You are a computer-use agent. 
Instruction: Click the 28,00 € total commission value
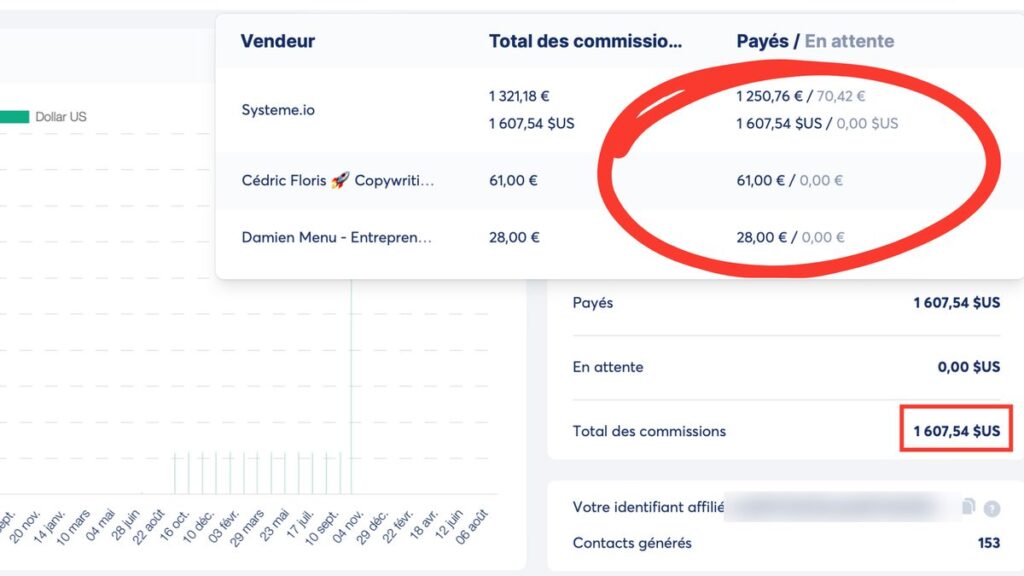click(514, 237)
